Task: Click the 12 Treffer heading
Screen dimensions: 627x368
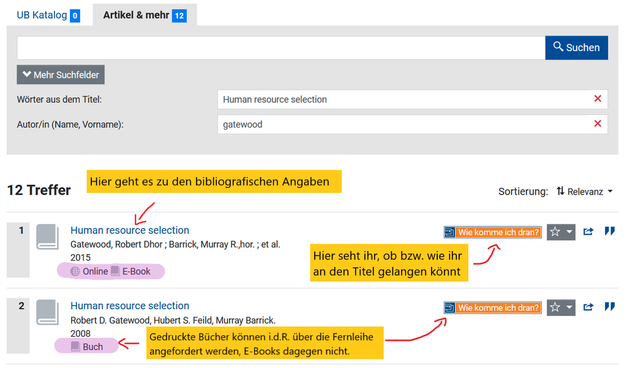Action: tap(39, 190)
